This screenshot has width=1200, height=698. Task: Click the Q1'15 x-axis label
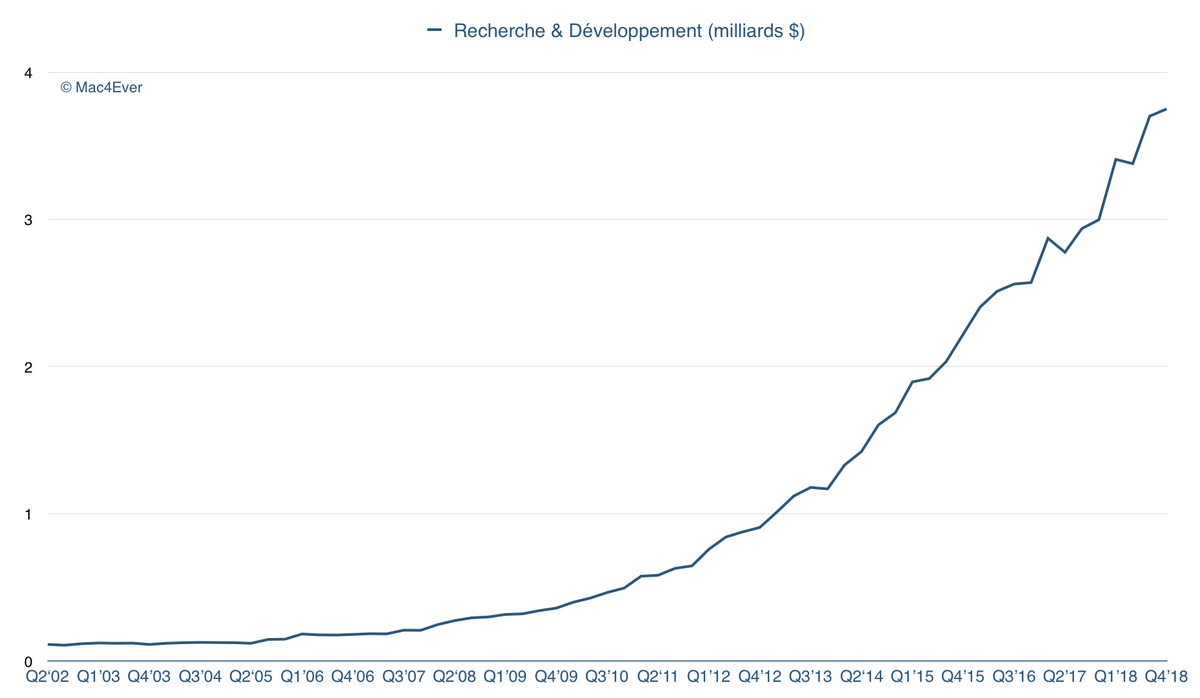(913, 677)
